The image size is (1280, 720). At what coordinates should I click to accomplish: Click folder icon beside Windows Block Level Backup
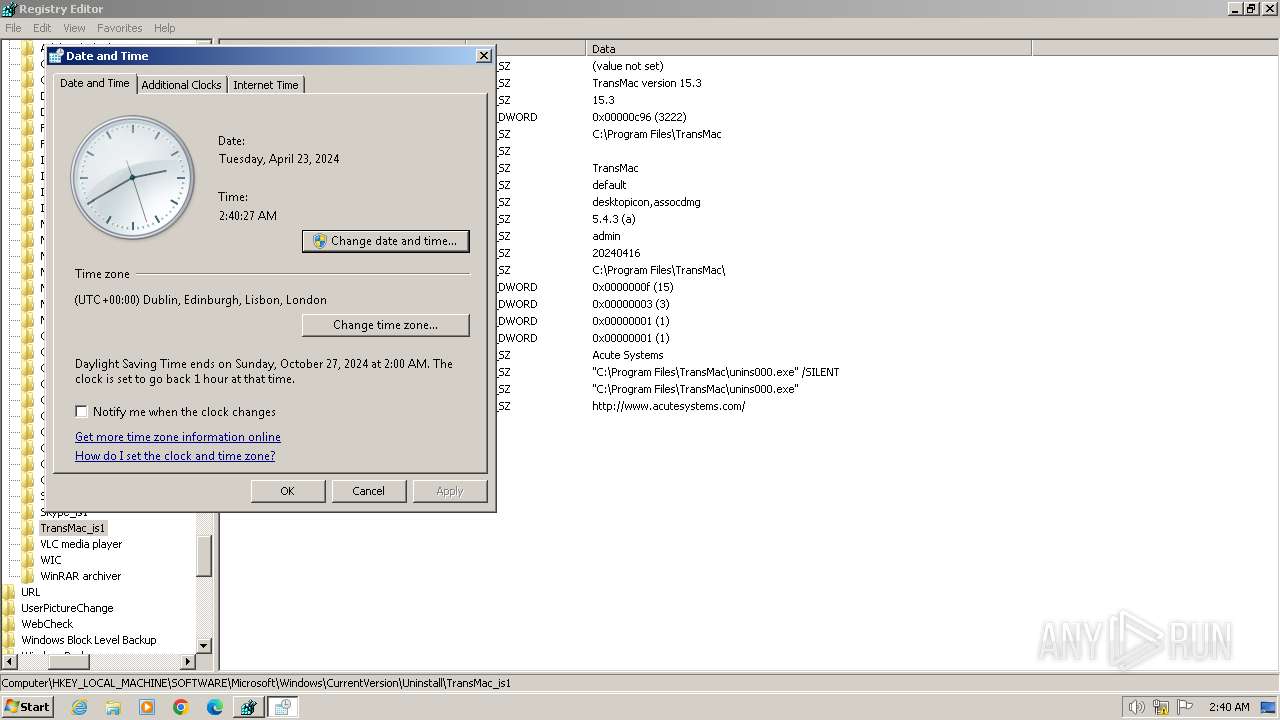point(10,640)
